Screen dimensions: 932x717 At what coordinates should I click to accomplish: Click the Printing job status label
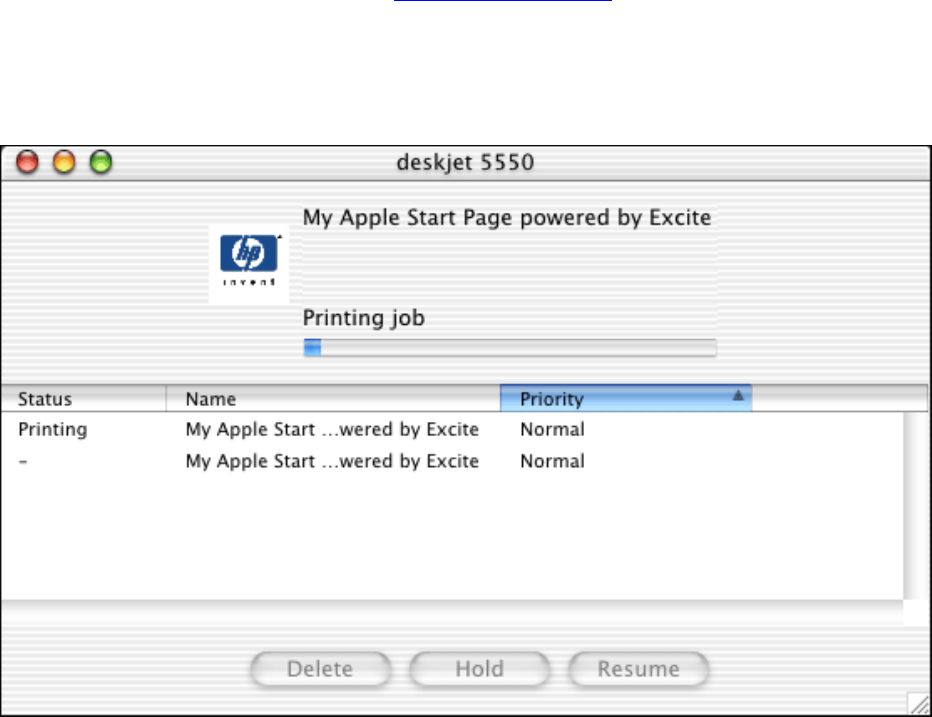(364, 318)
